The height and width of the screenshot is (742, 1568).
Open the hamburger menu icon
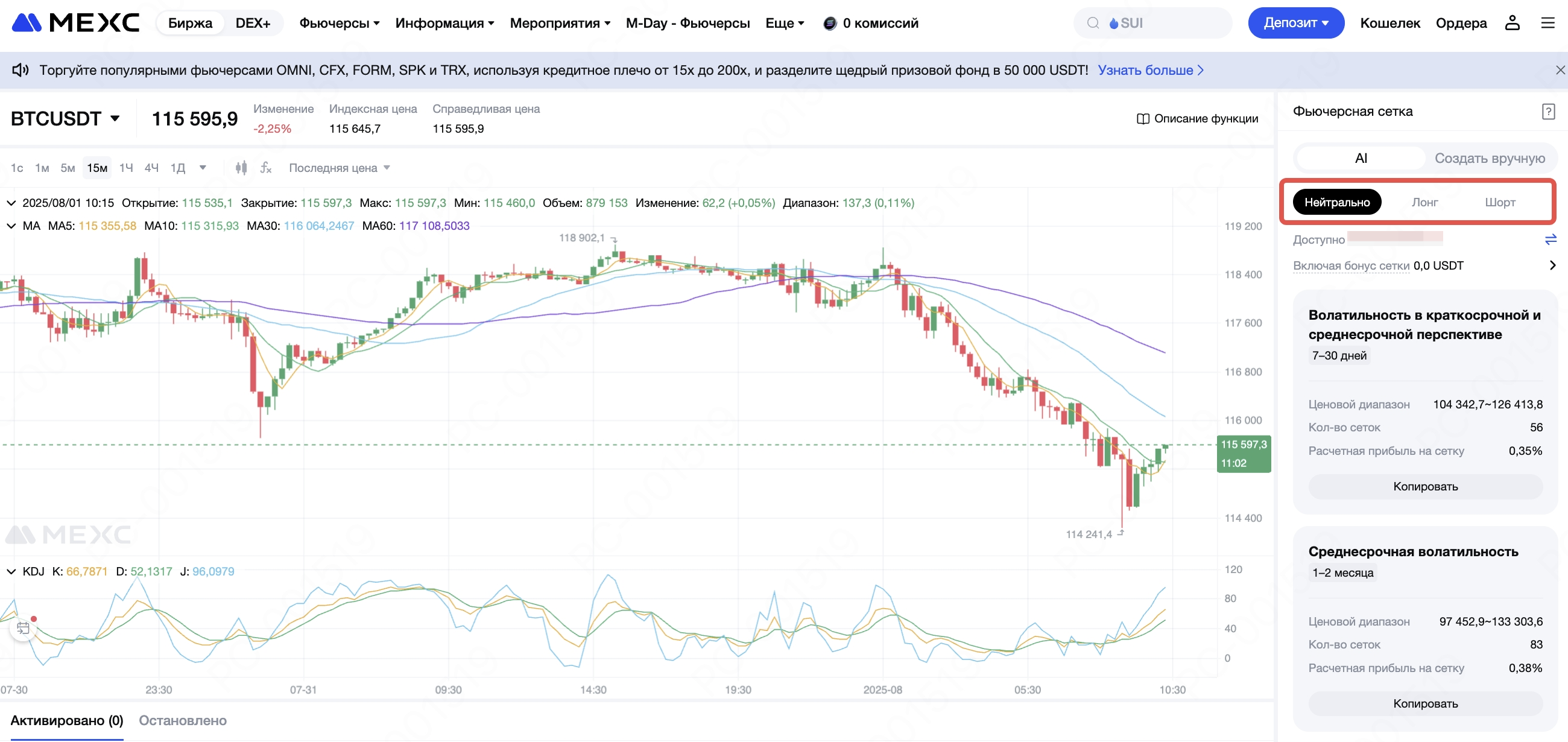pos(1547,23)
